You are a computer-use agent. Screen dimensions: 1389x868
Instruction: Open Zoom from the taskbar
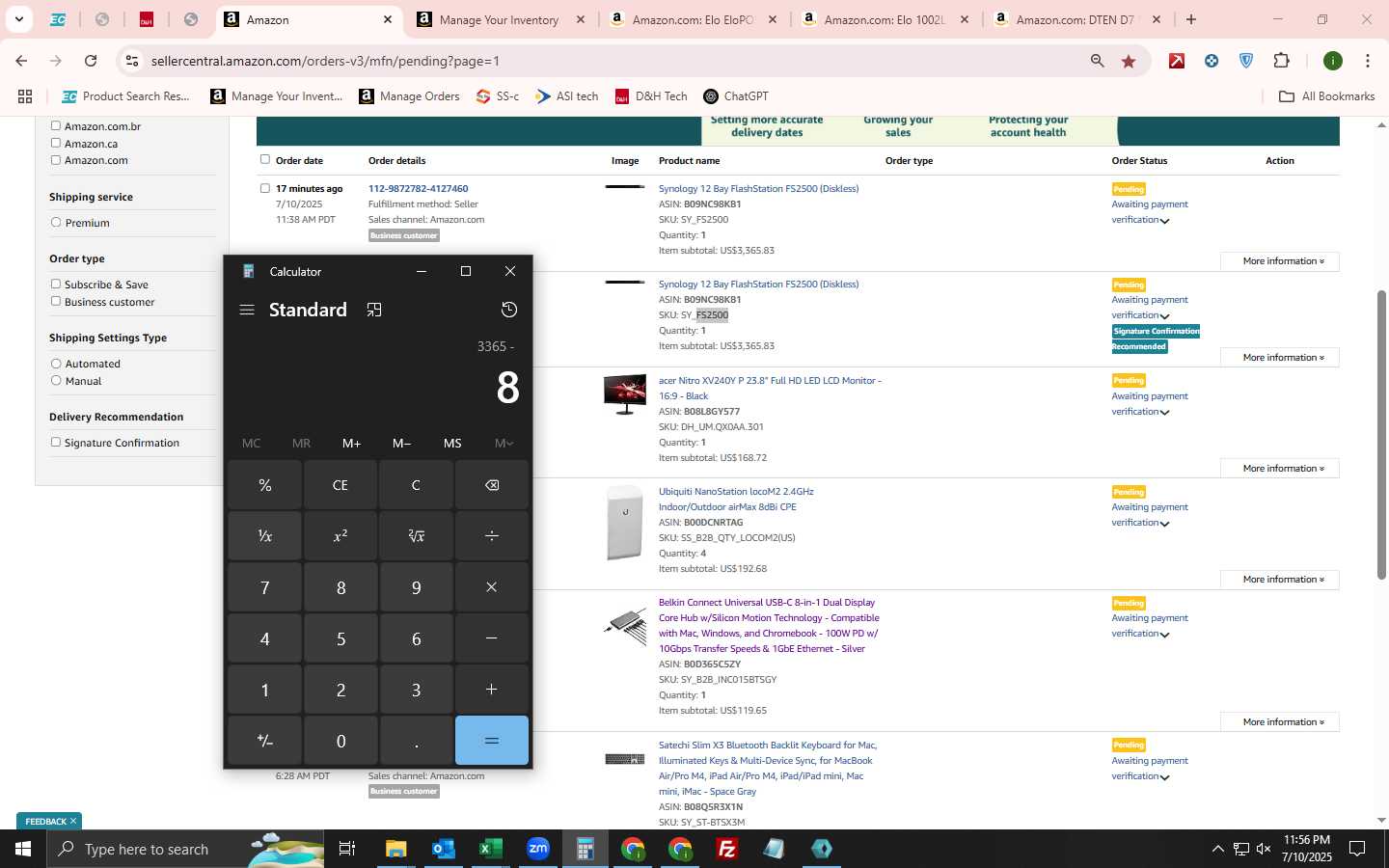click(538, 849)
